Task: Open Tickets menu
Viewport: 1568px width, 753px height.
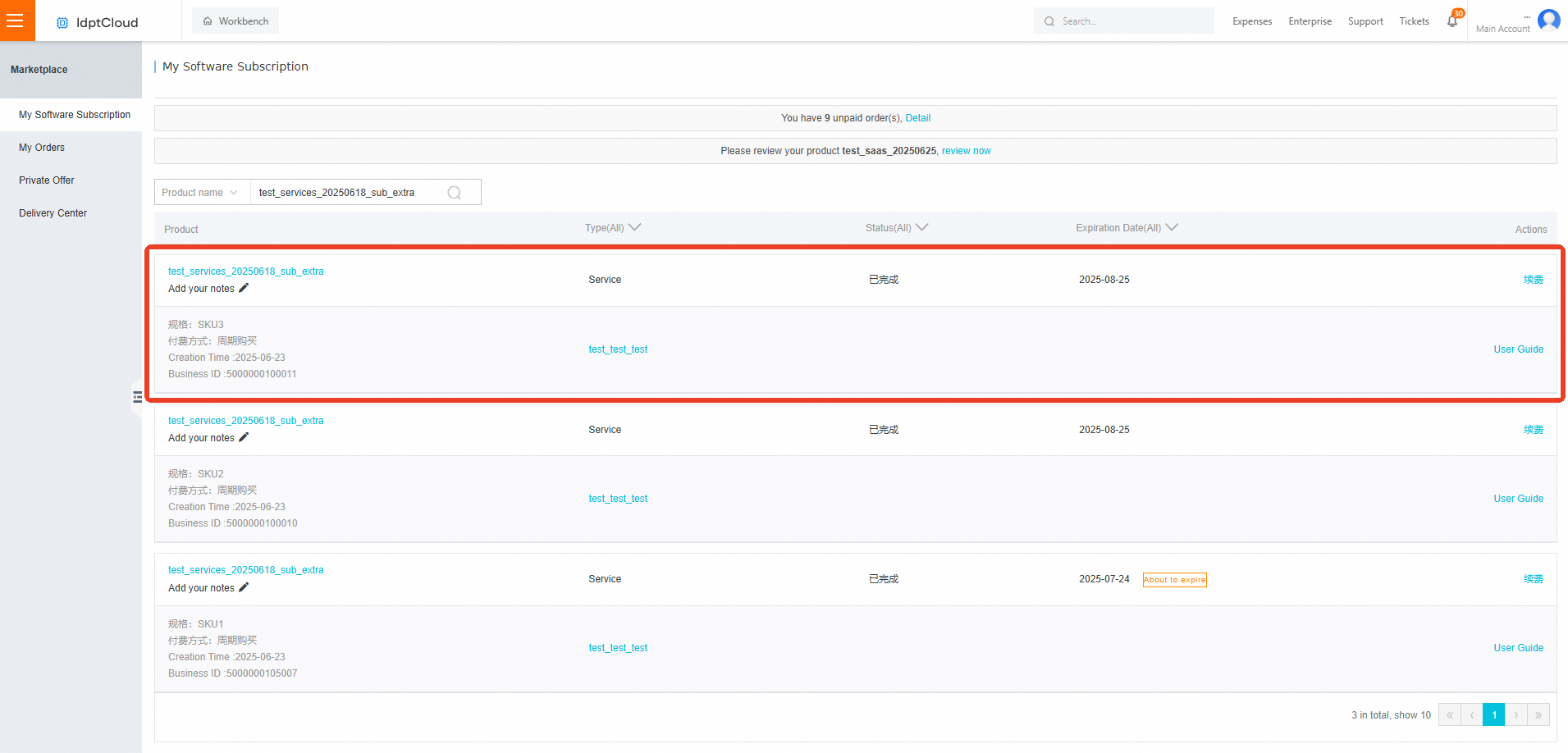Action: [1414, 21]
